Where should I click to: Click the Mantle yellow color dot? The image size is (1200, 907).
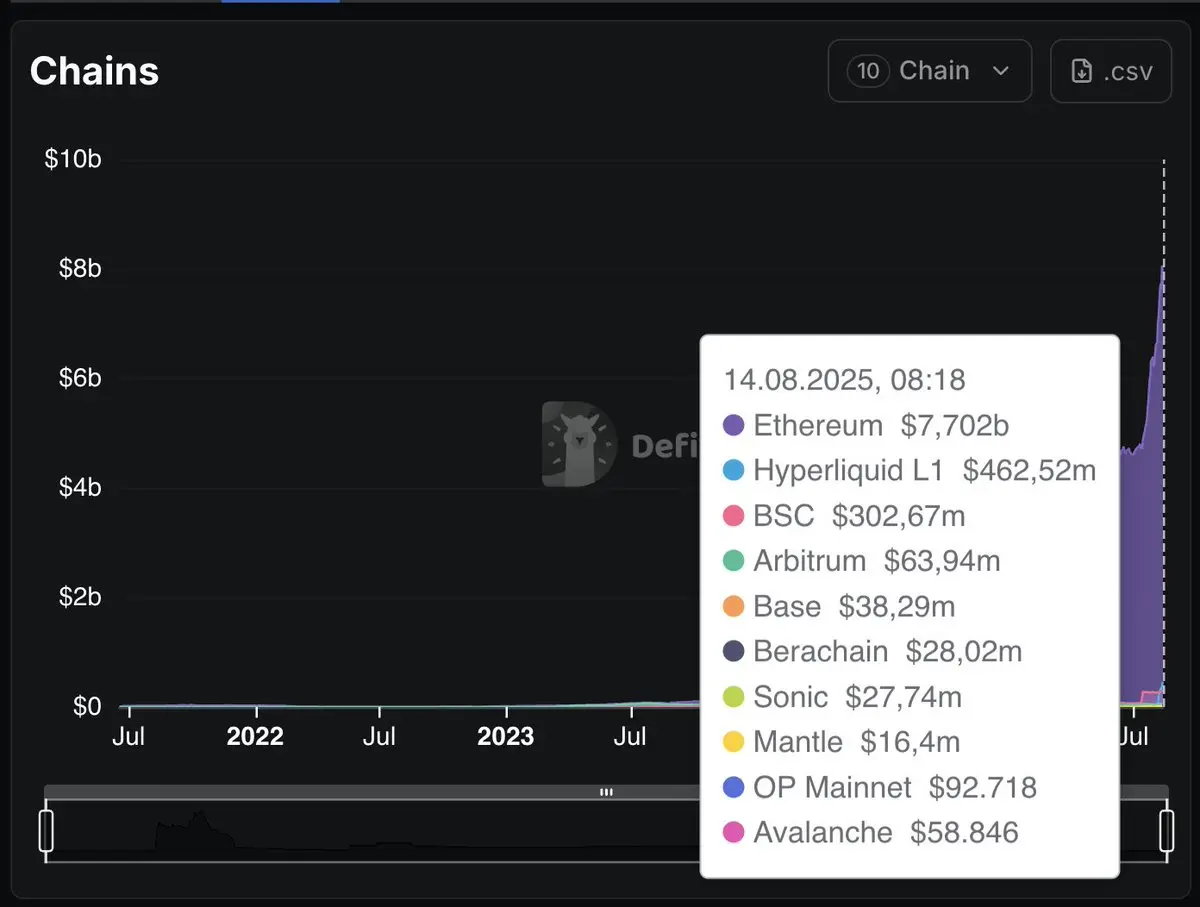(x=733, y=742)
